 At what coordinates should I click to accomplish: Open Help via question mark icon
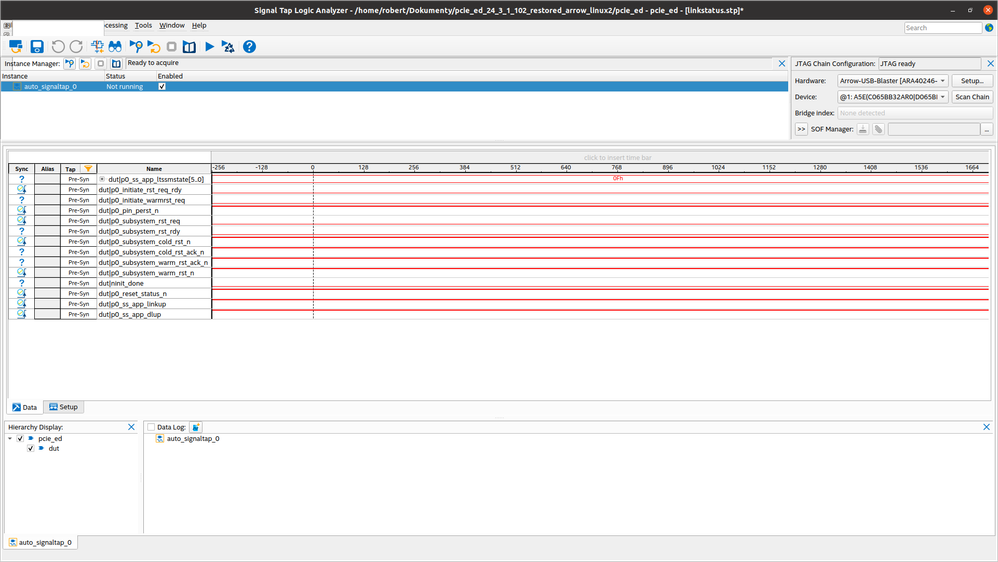point(250,46)
